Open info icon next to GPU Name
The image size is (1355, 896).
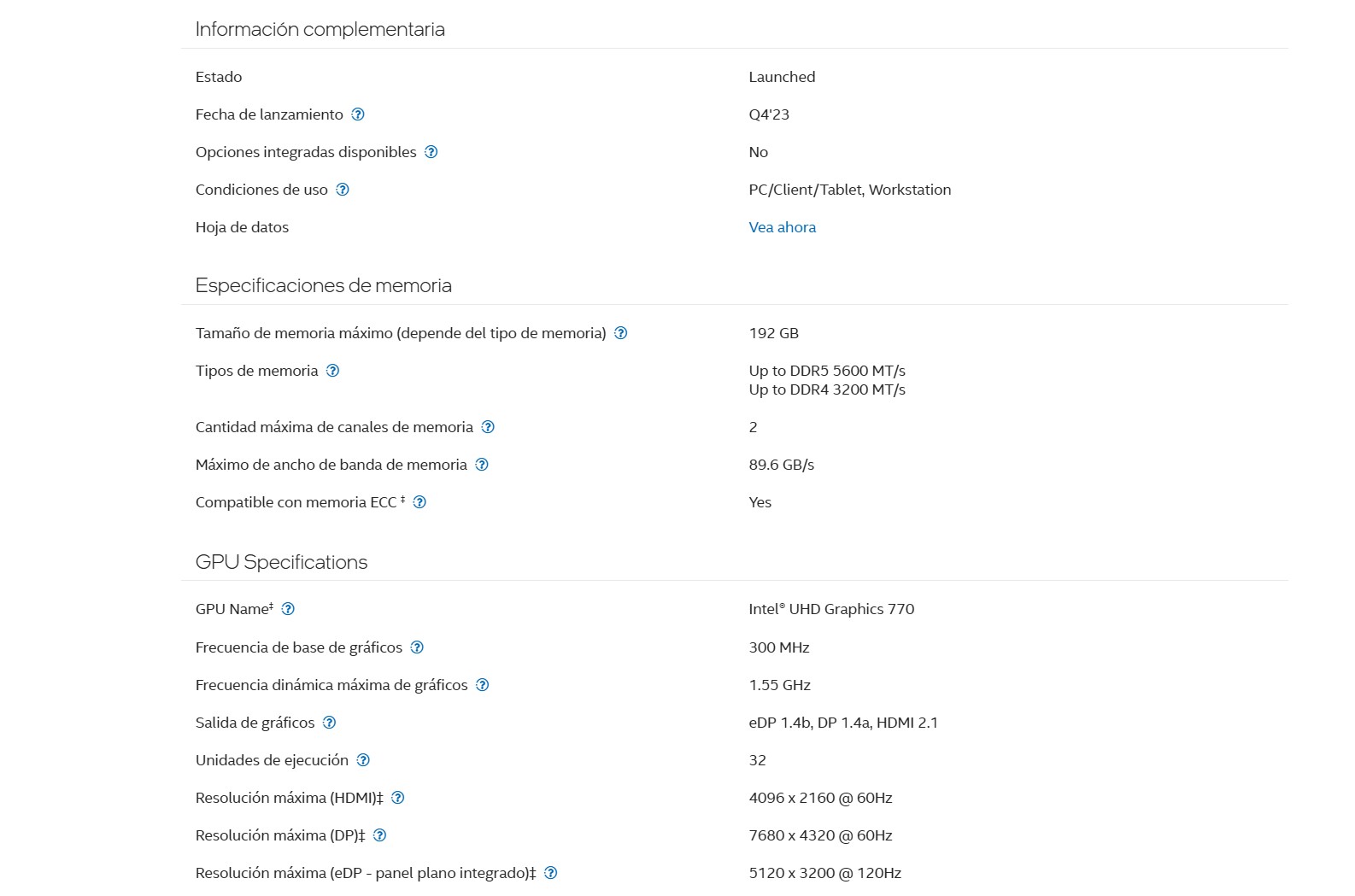coord(288,609)
